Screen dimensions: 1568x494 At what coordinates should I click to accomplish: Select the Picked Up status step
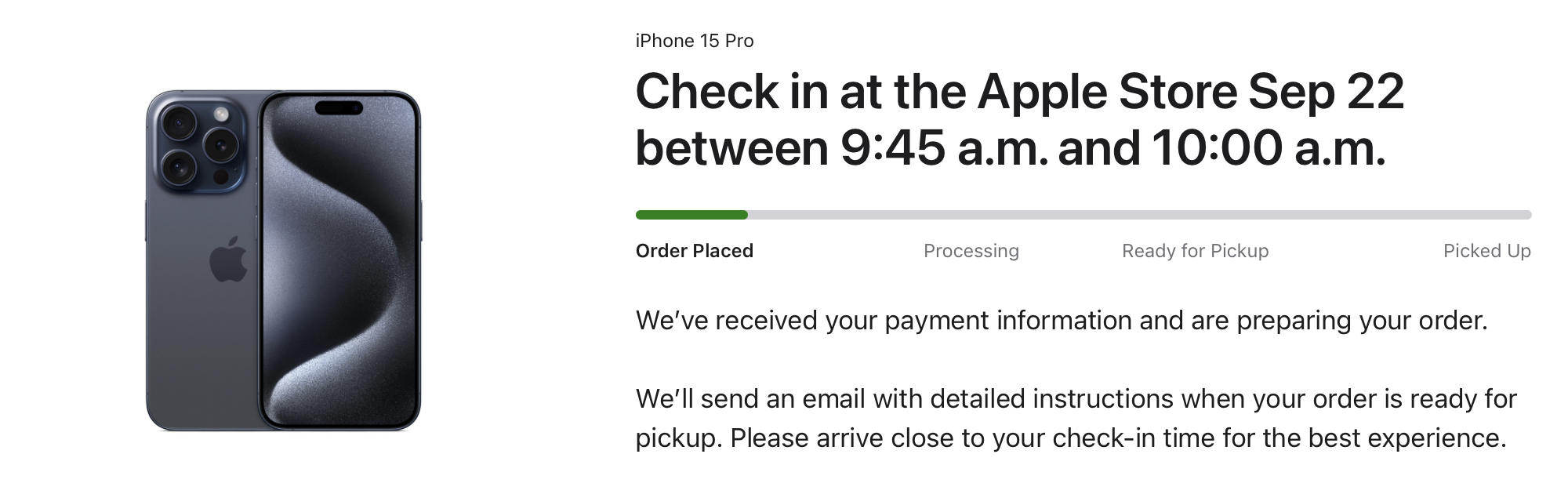click(1486, 251)
